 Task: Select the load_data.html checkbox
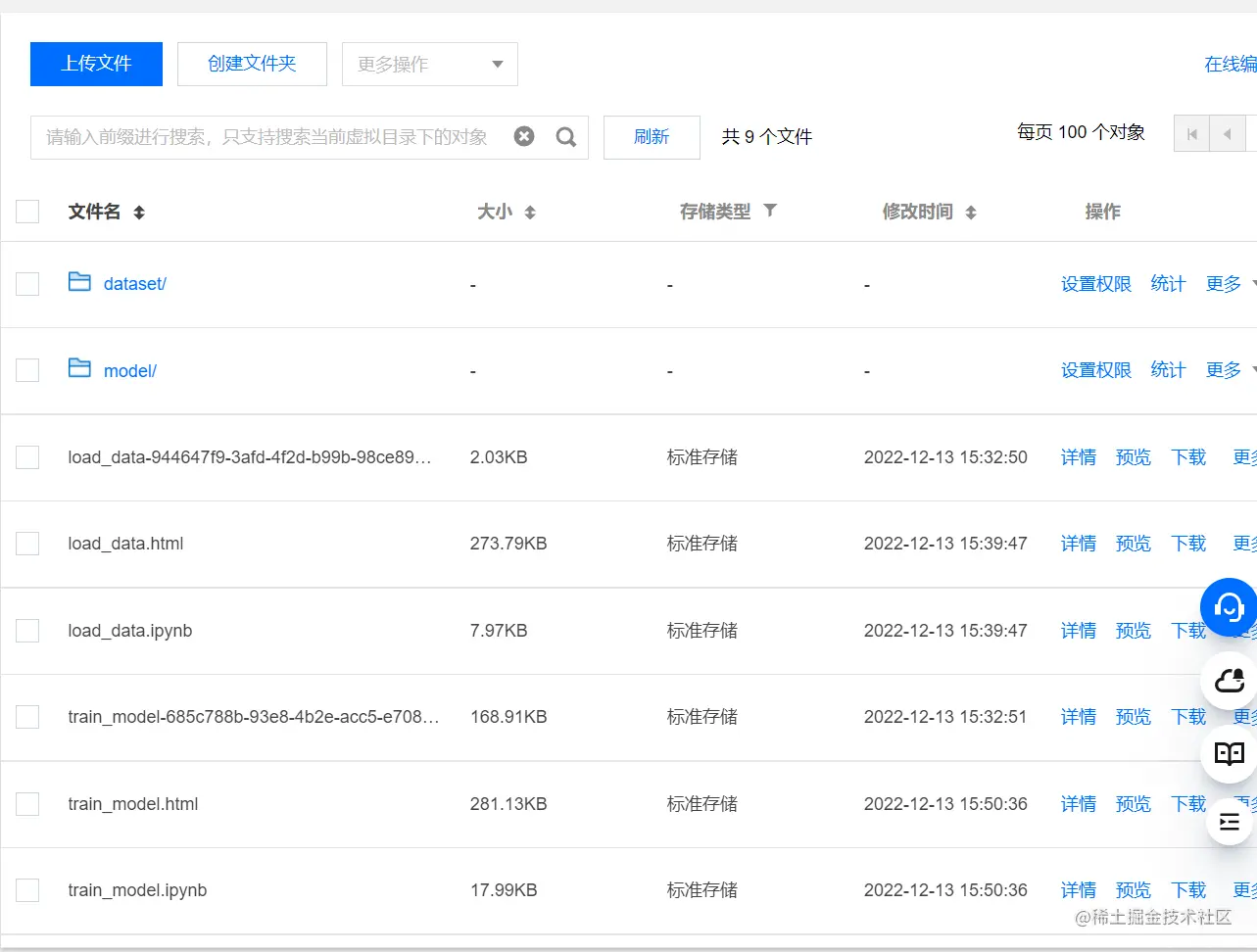coord(27,544)
